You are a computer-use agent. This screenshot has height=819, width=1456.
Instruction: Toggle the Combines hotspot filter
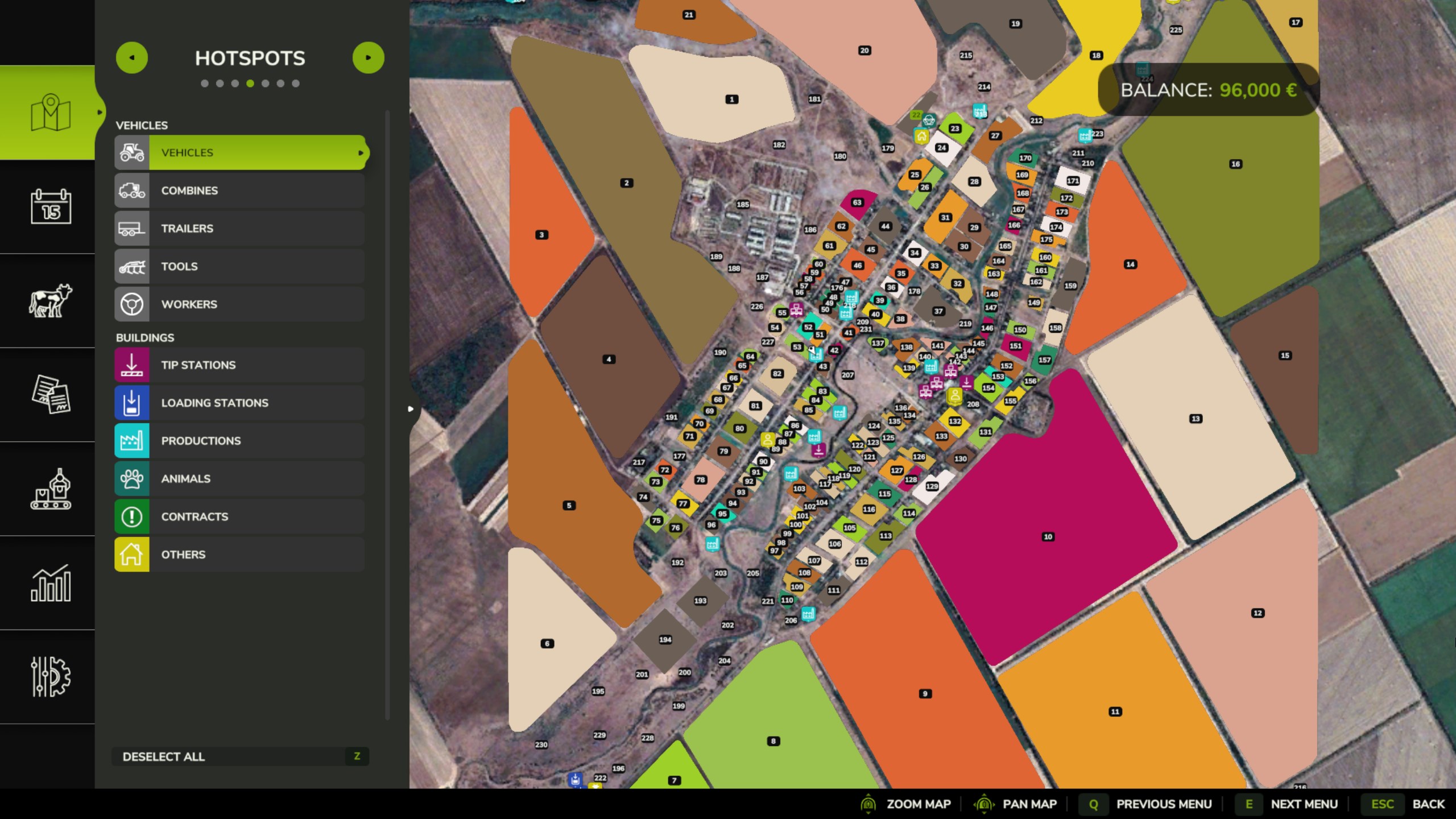[x=239, y=191]
